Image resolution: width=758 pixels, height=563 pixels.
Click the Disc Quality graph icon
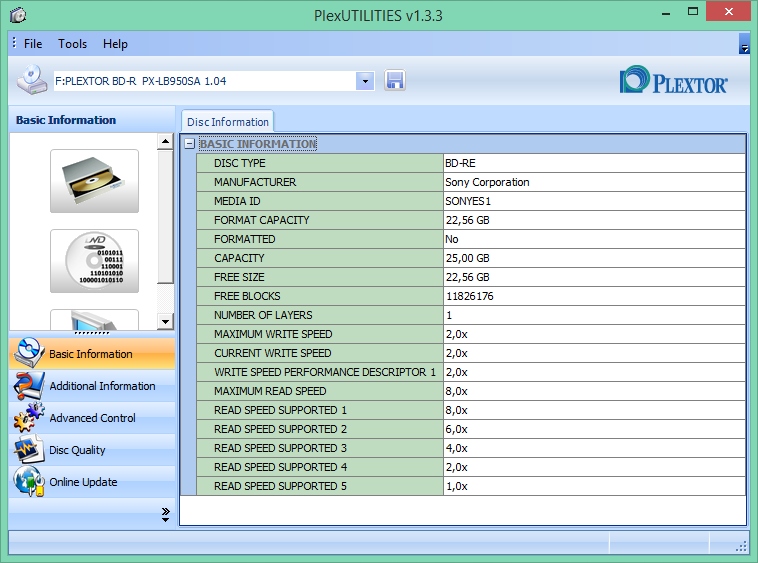coord(29,449)
